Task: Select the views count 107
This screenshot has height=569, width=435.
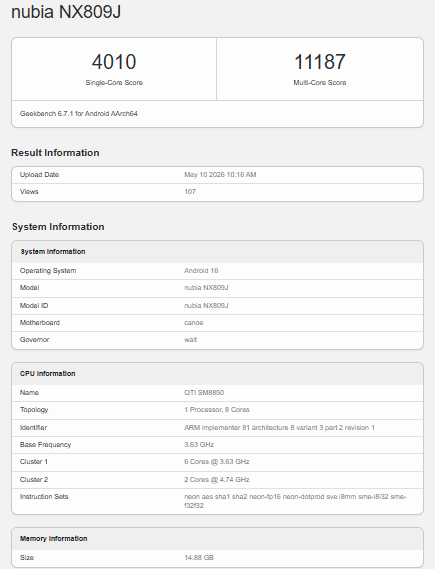Action: [x=190, y=192]
